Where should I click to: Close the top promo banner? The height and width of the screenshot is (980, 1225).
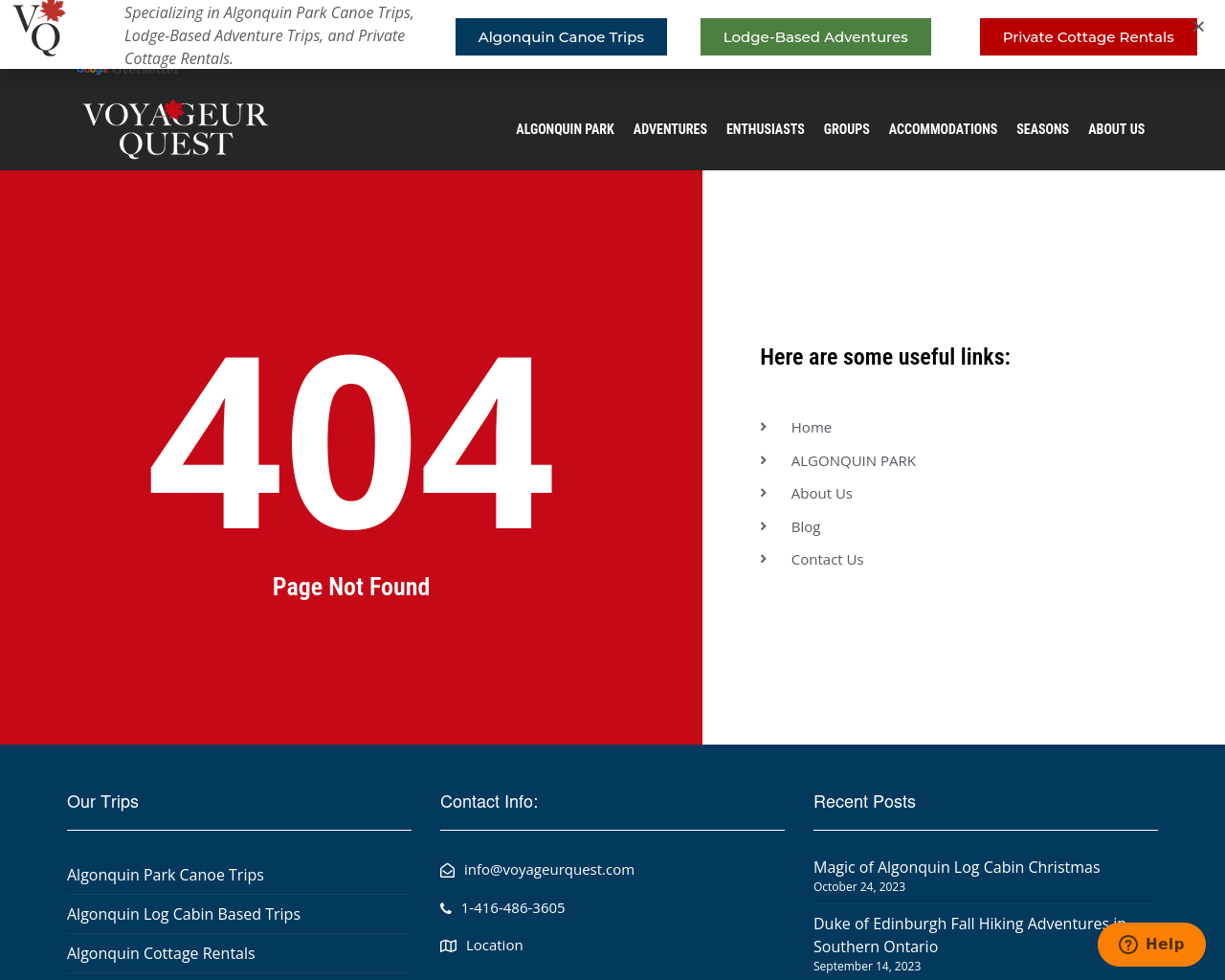point(1198,26)
